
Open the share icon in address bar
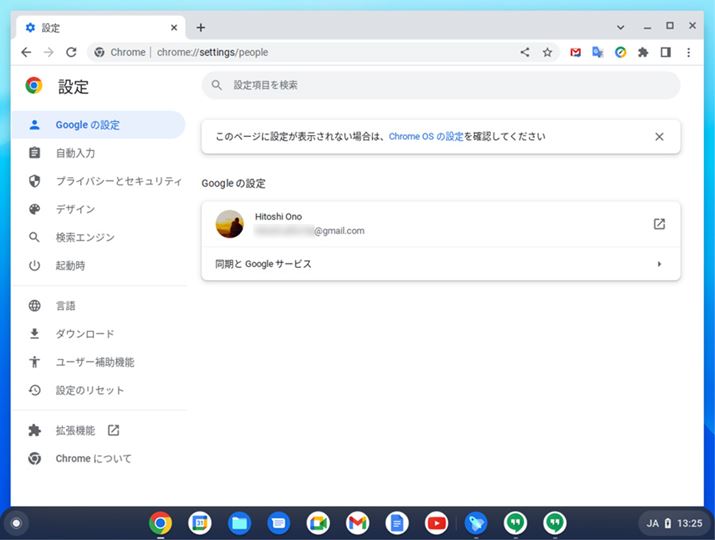pyautogui.click(x=525, y=52)
